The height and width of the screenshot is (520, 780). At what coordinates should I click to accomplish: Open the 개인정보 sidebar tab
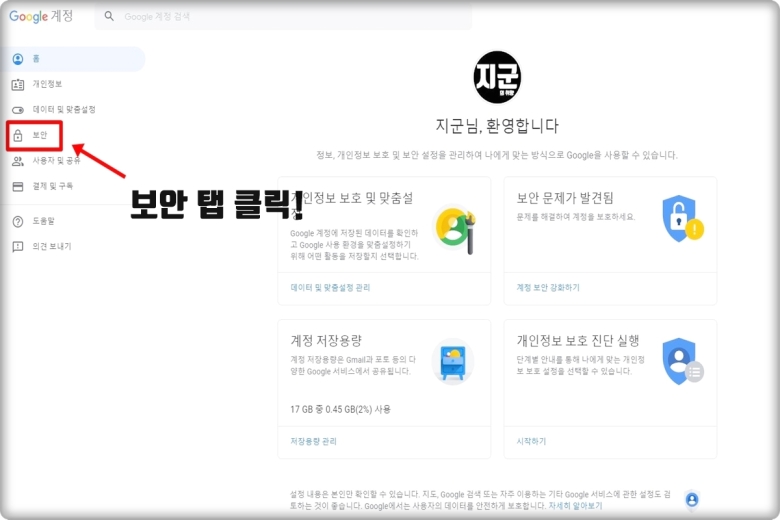(x=47, y=84)
